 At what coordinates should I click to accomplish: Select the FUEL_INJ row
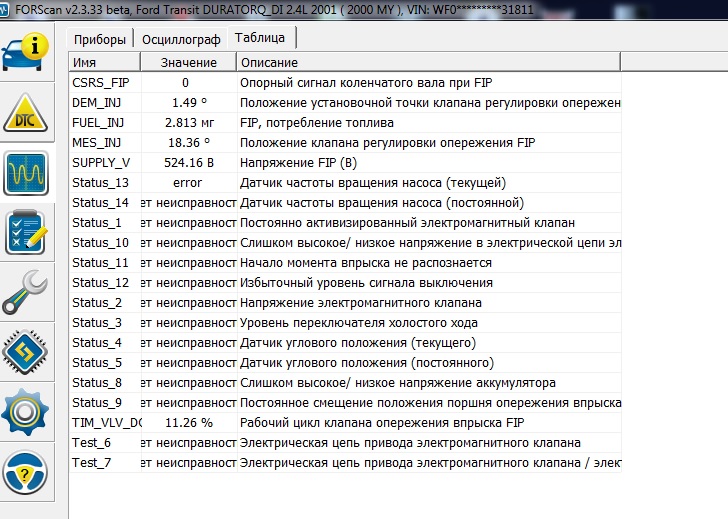(x=345, y=123)
